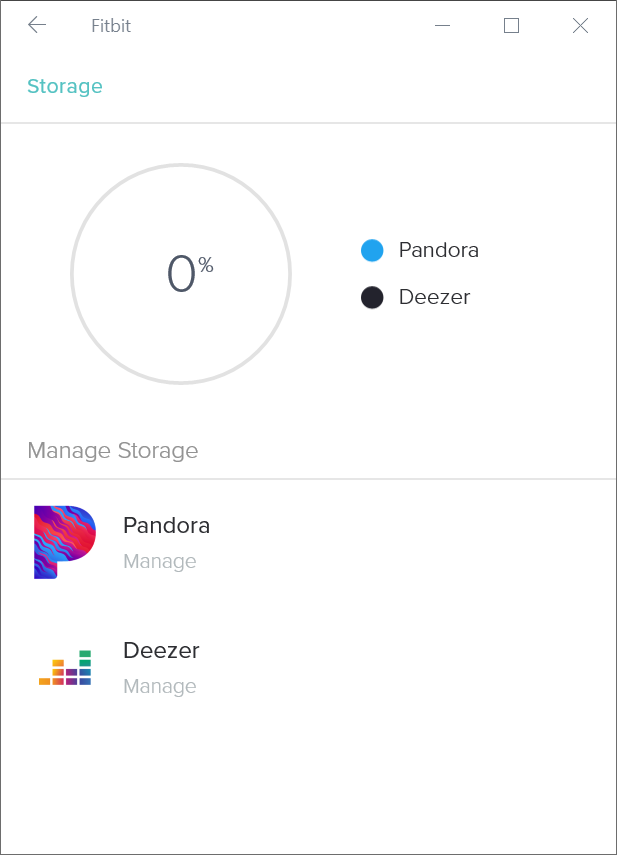Open the Deezer equalizer logo icon

(65, 667)
